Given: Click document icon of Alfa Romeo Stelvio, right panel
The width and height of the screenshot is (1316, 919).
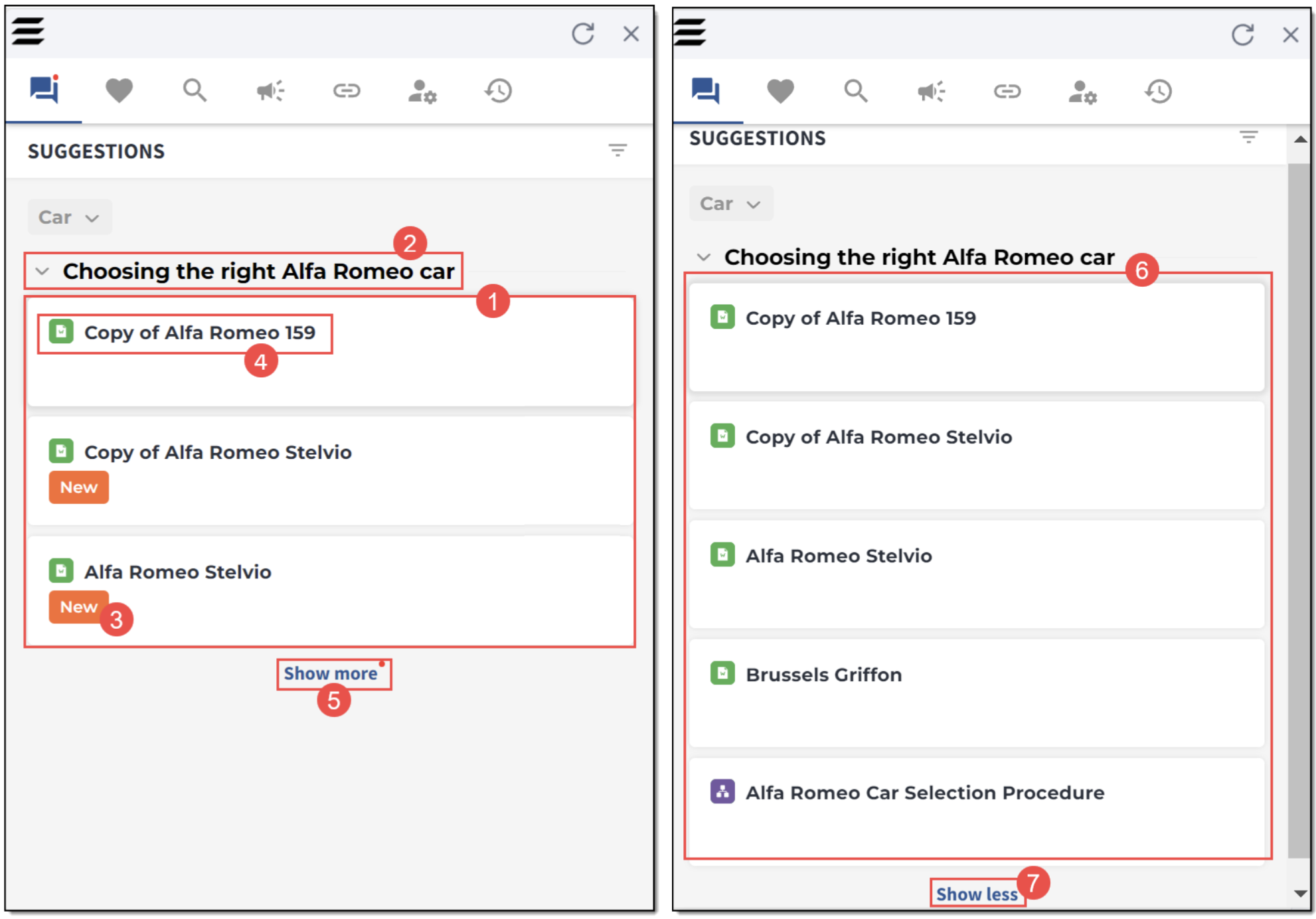Looking at the screenshot, I should 722,554.
